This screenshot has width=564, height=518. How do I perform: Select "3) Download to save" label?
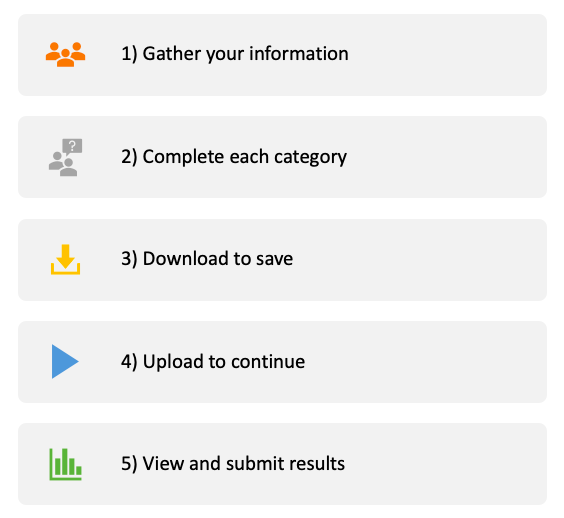tap(207, 259)
